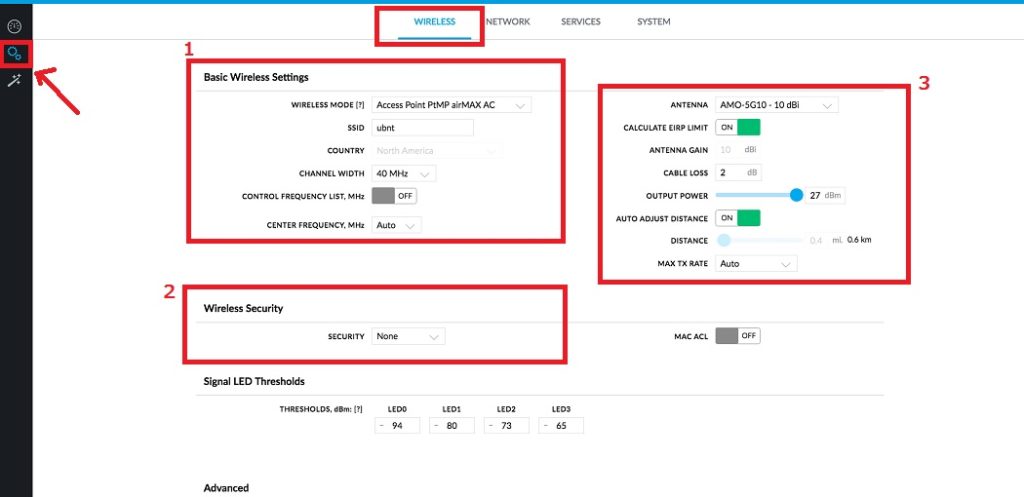Click the settings gears sidebar icon

click(x=15, y=53)
